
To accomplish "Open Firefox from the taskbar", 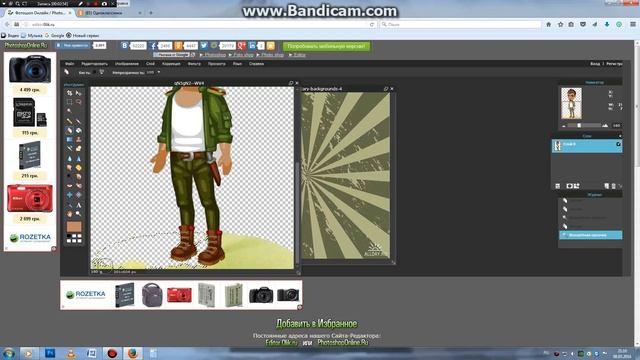I will (133, 353).
